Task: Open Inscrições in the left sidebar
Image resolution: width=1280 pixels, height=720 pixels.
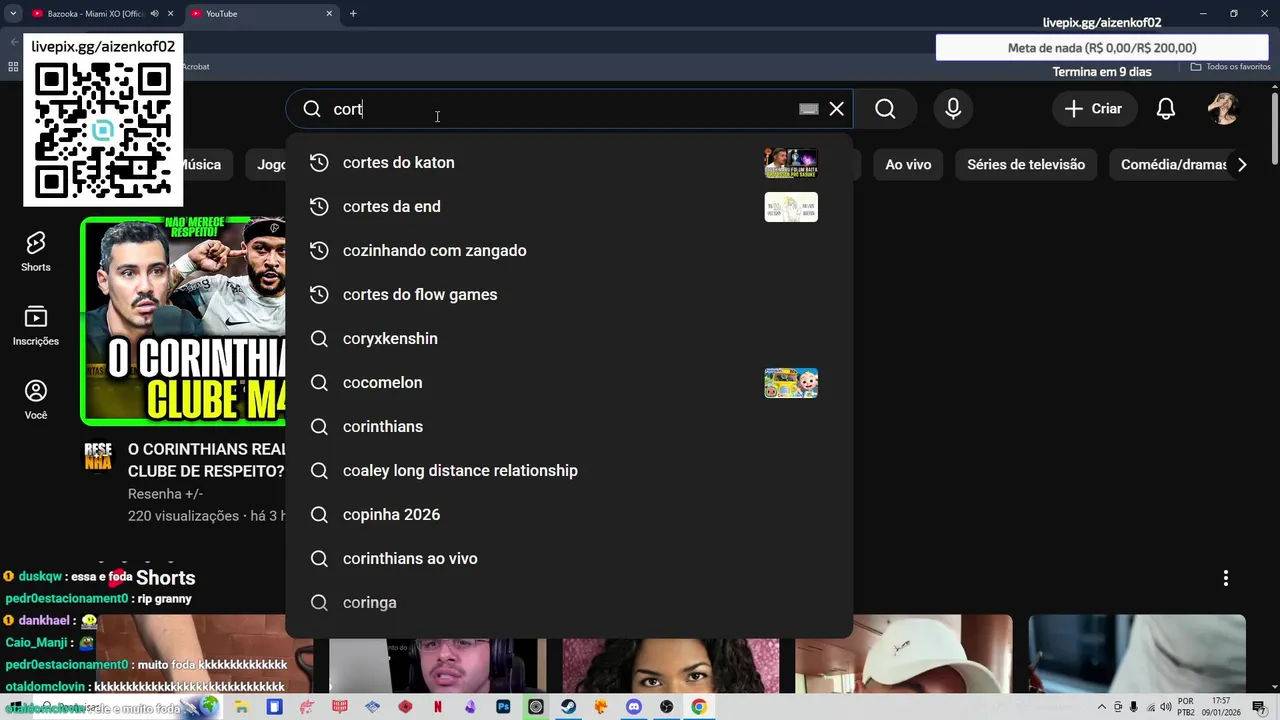Action: coord(36,326)
